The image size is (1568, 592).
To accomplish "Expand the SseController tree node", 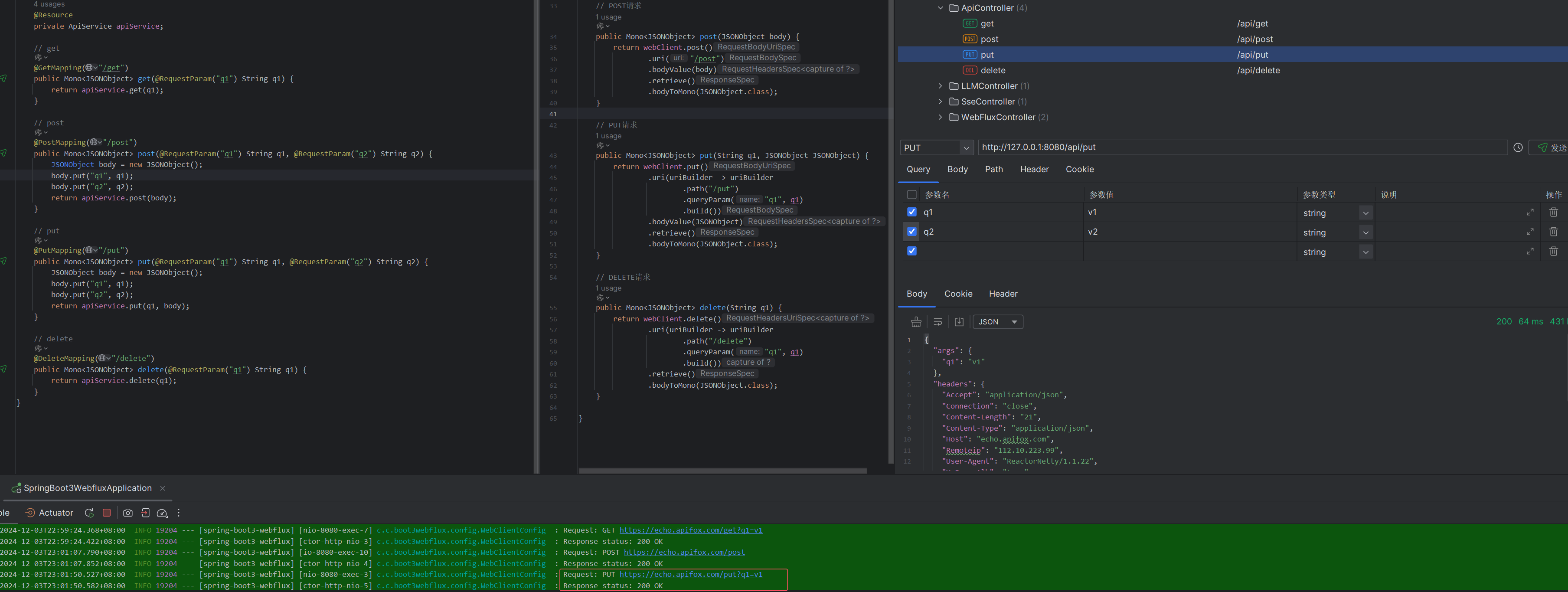I will (941, 102).
